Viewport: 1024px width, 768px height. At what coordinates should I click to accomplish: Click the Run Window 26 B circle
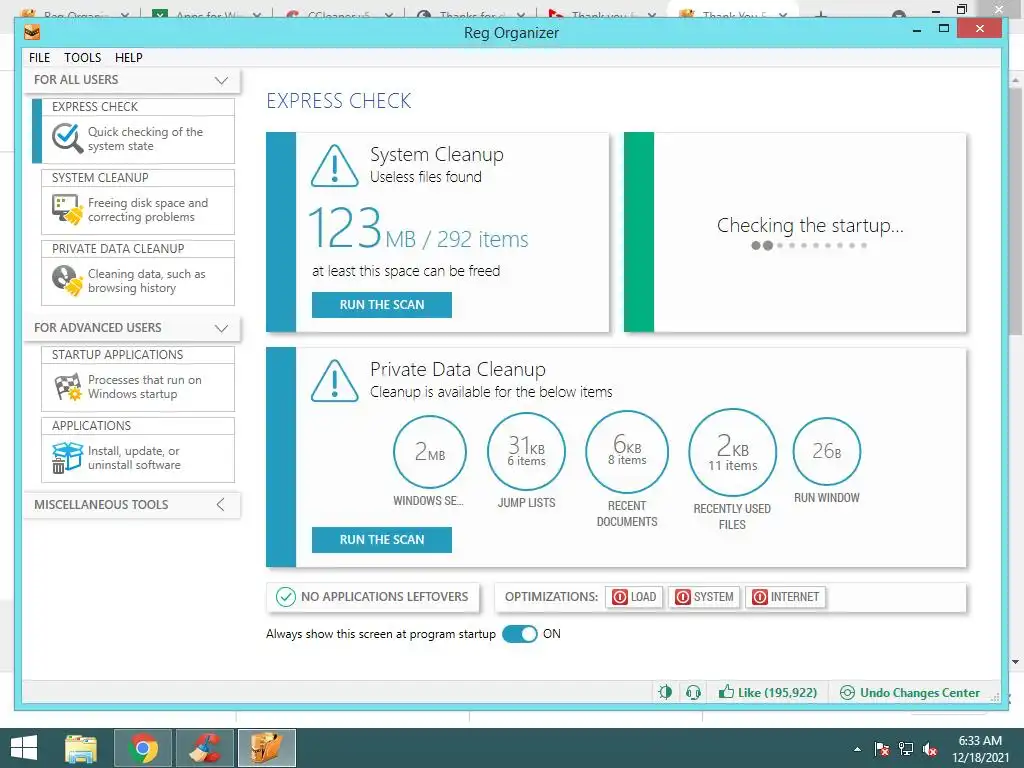[827, 452]
